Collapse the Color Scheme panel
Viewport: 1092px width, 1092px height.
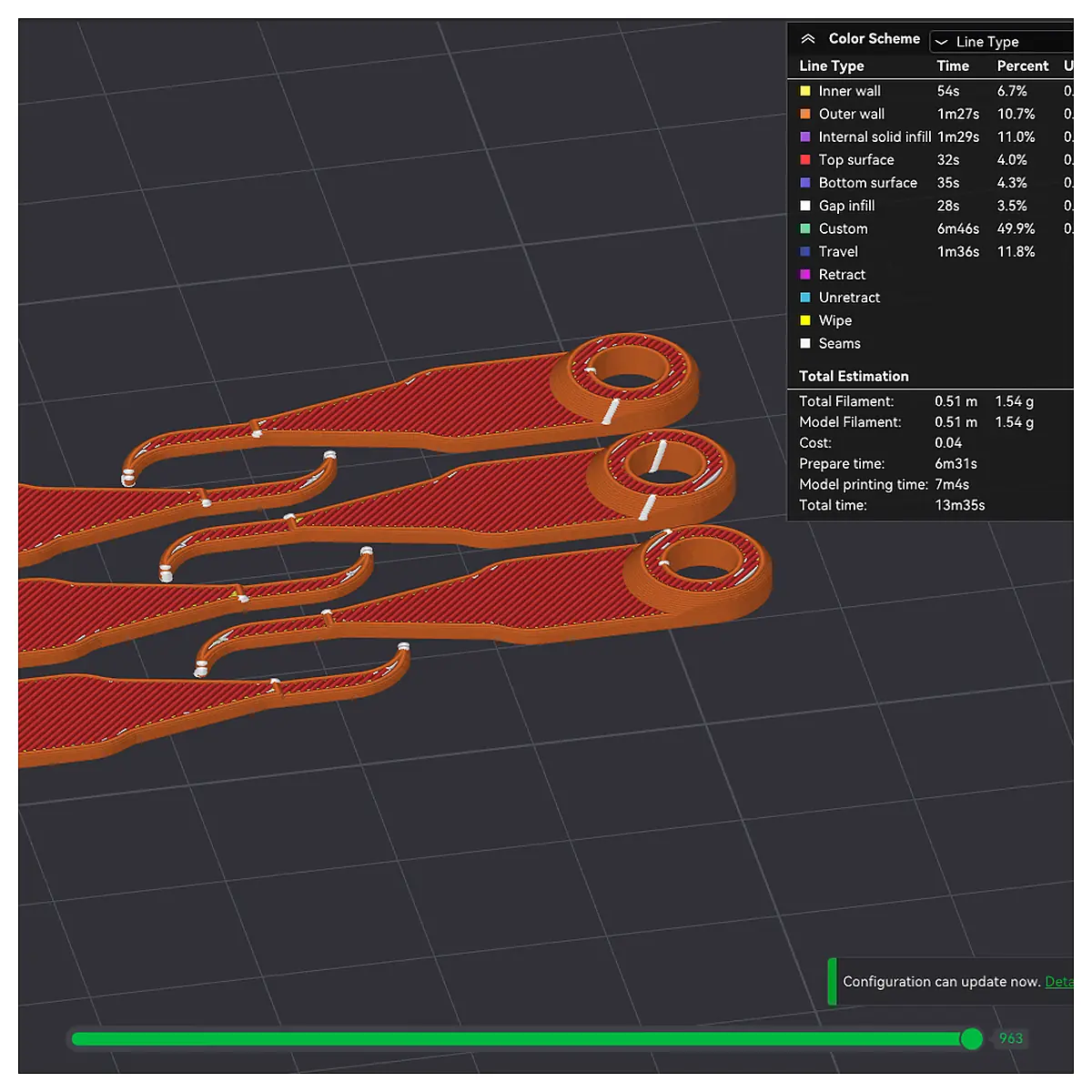tap(807, 39)
